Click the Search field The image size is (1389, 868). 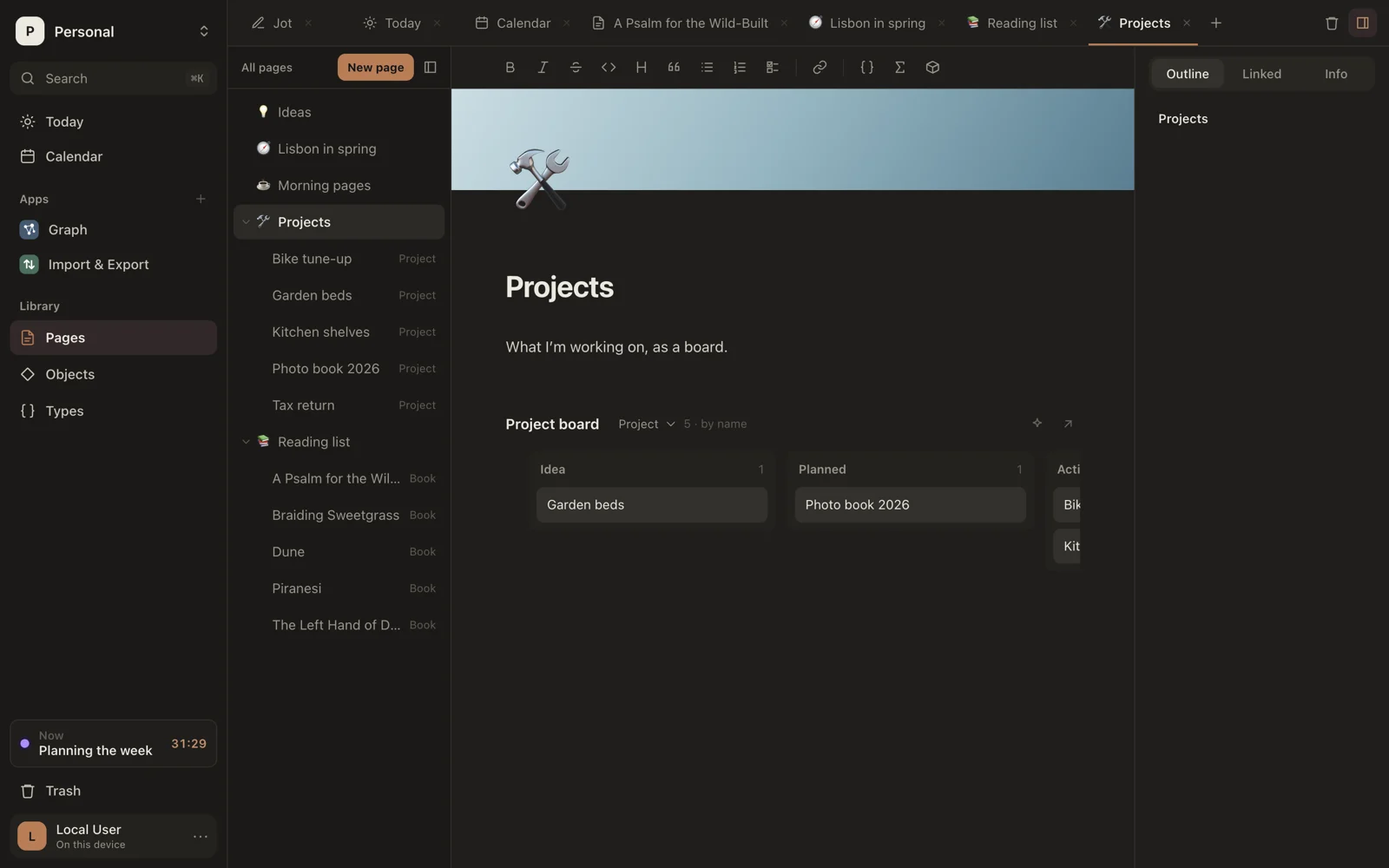tap(114, 79)
